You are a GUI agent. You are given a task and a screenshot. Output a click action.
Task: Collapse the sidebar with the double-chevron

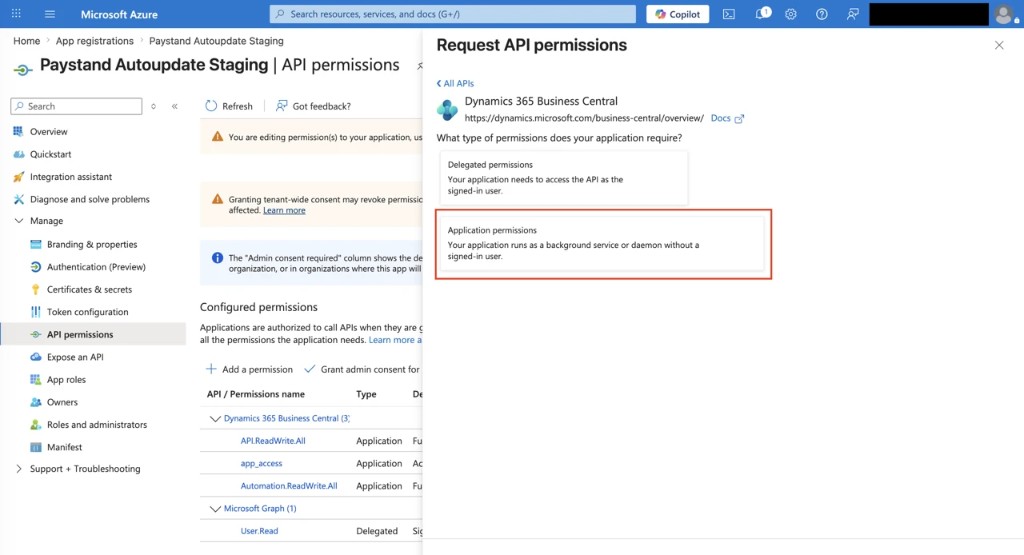(x=174, y=106)
